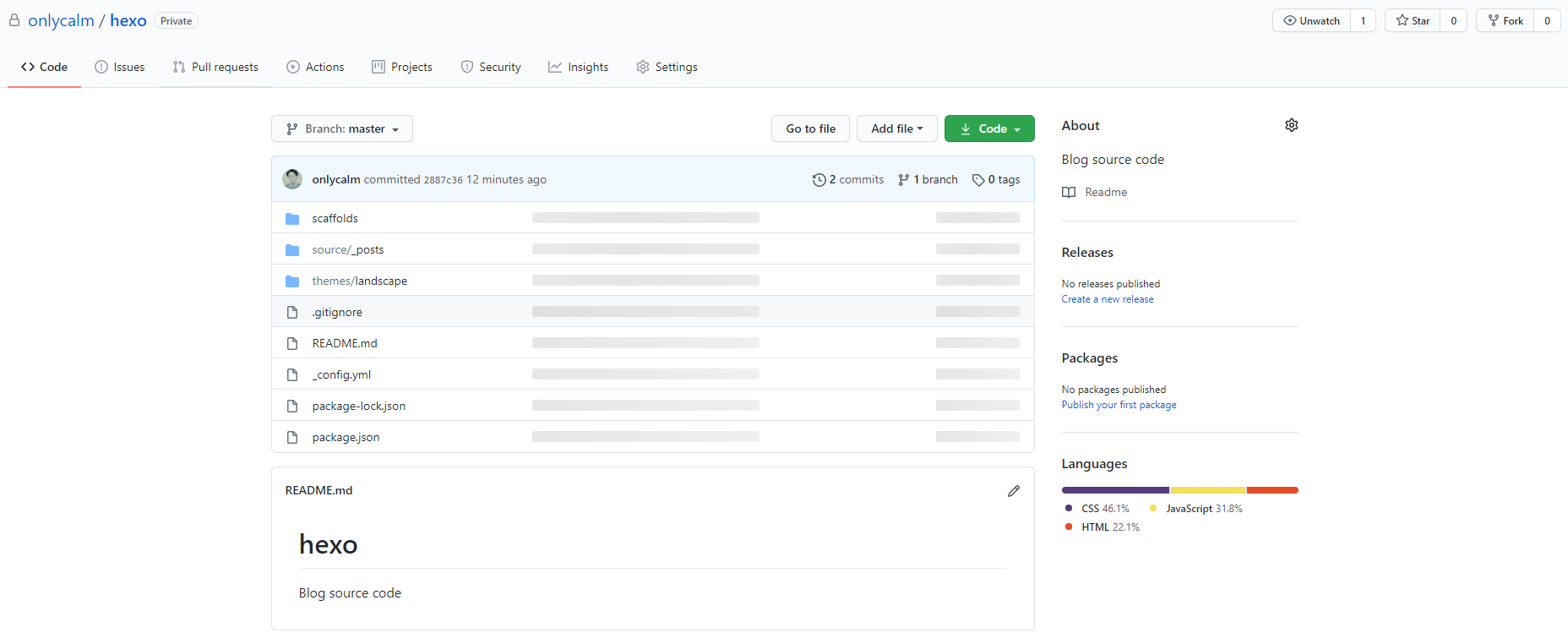Click the lock icon beside repository name
Screen dimensions: 1568x644
tap(14, 20)
